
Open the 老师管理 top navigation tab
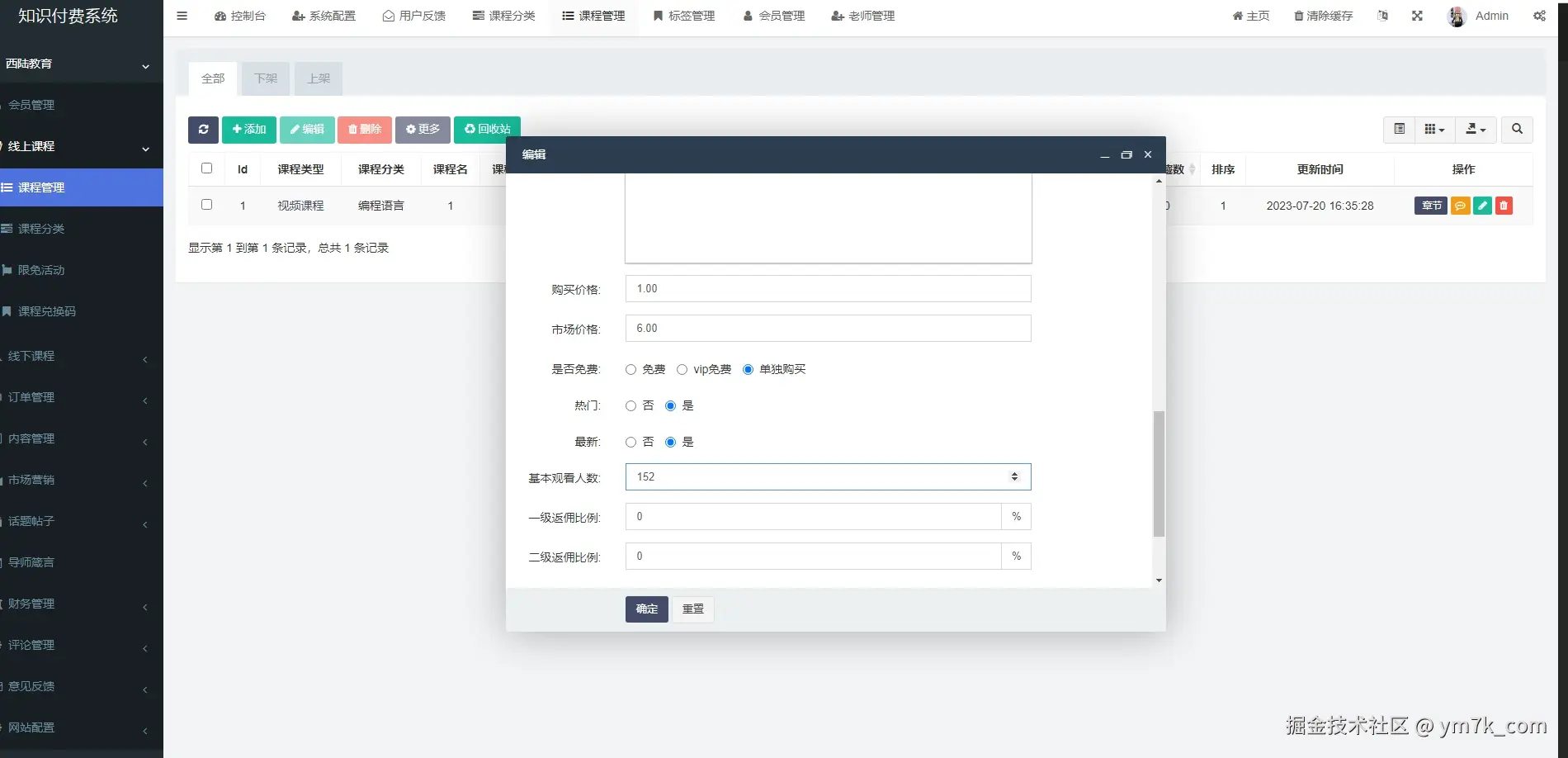click(x=863, y=16)
